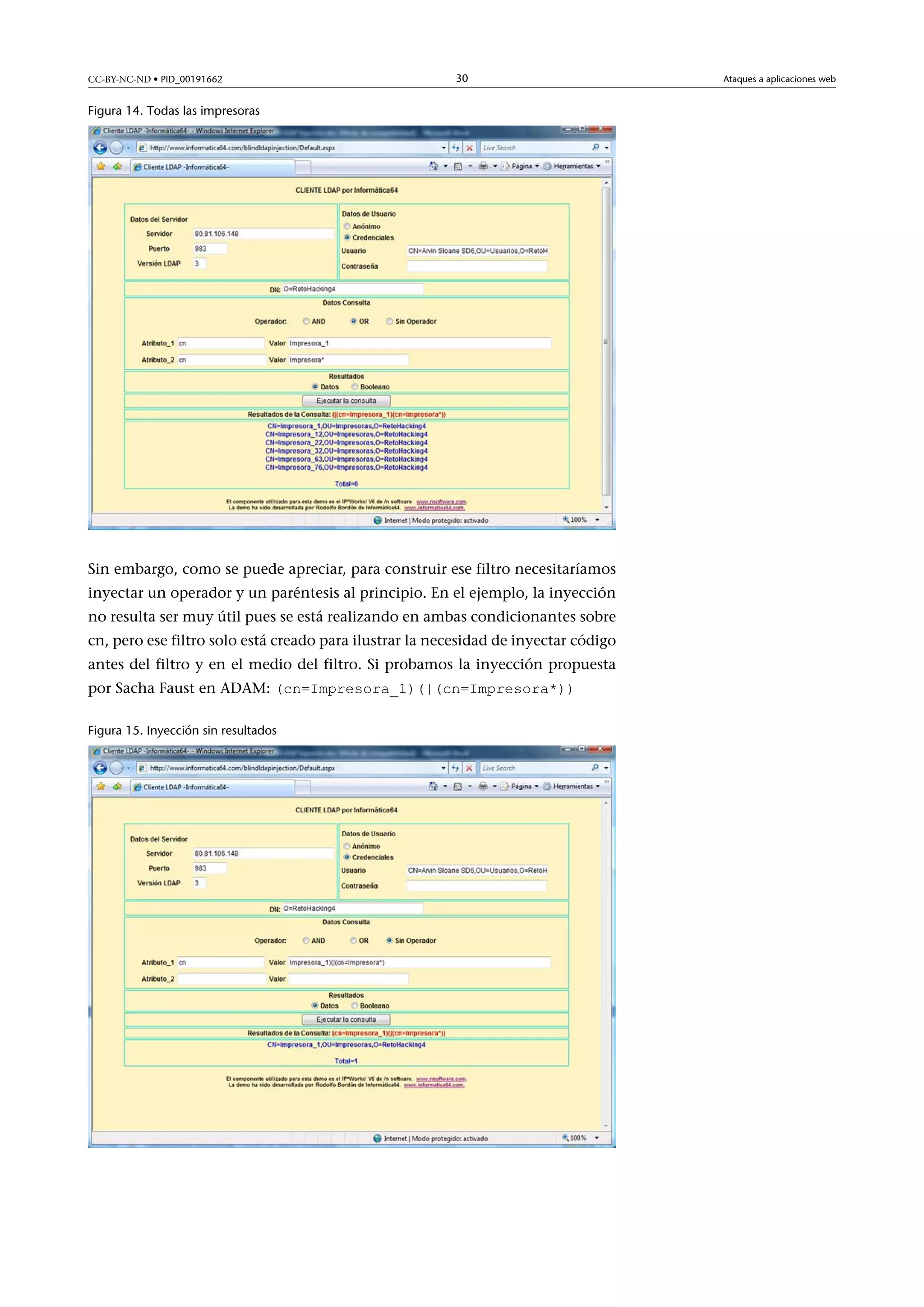Click the RSS feeds icon in Figura 15 toolbar
The height and width of the screenshot is (1307, 924).
point(457,786)
